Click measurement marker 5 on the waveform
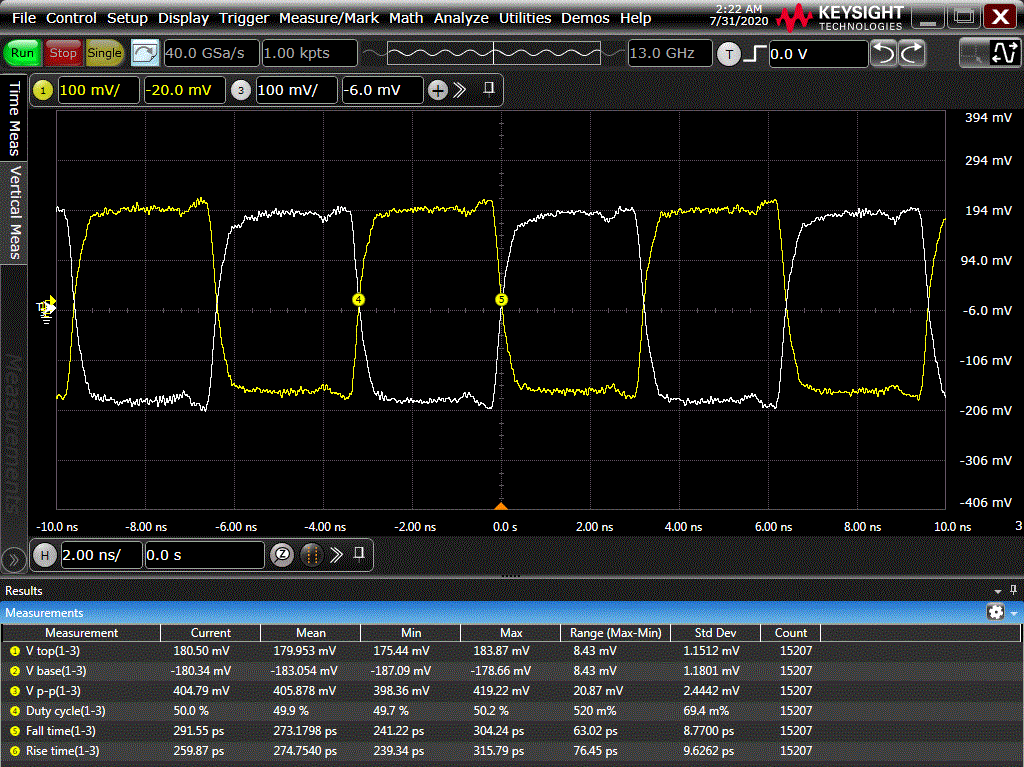Image resolution: width=1024 pixels, height=767 pixels. pyautogui.click(x=502, y=299)
